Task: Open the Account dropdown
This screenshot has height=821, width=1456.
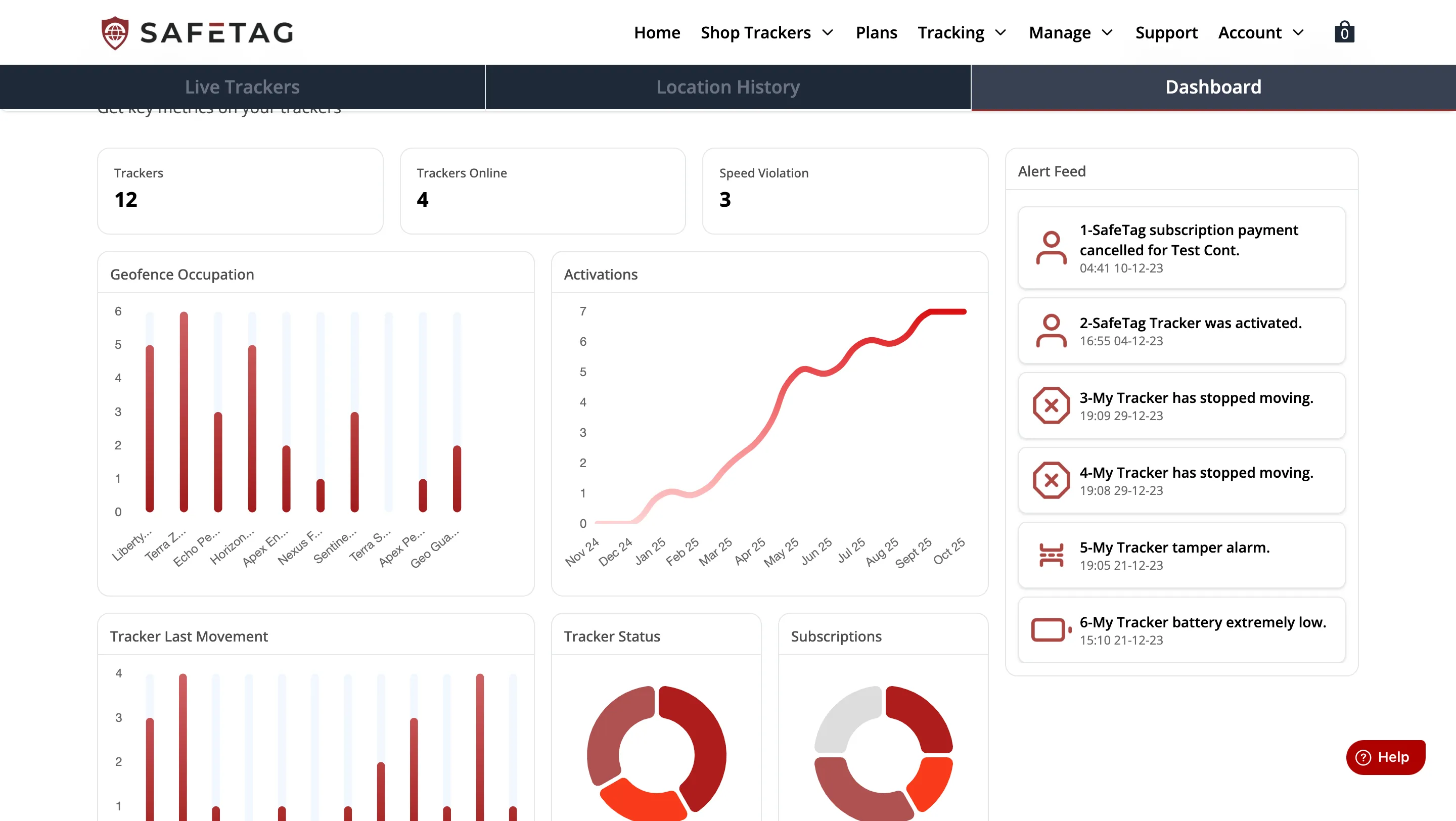Action: 1259,32
